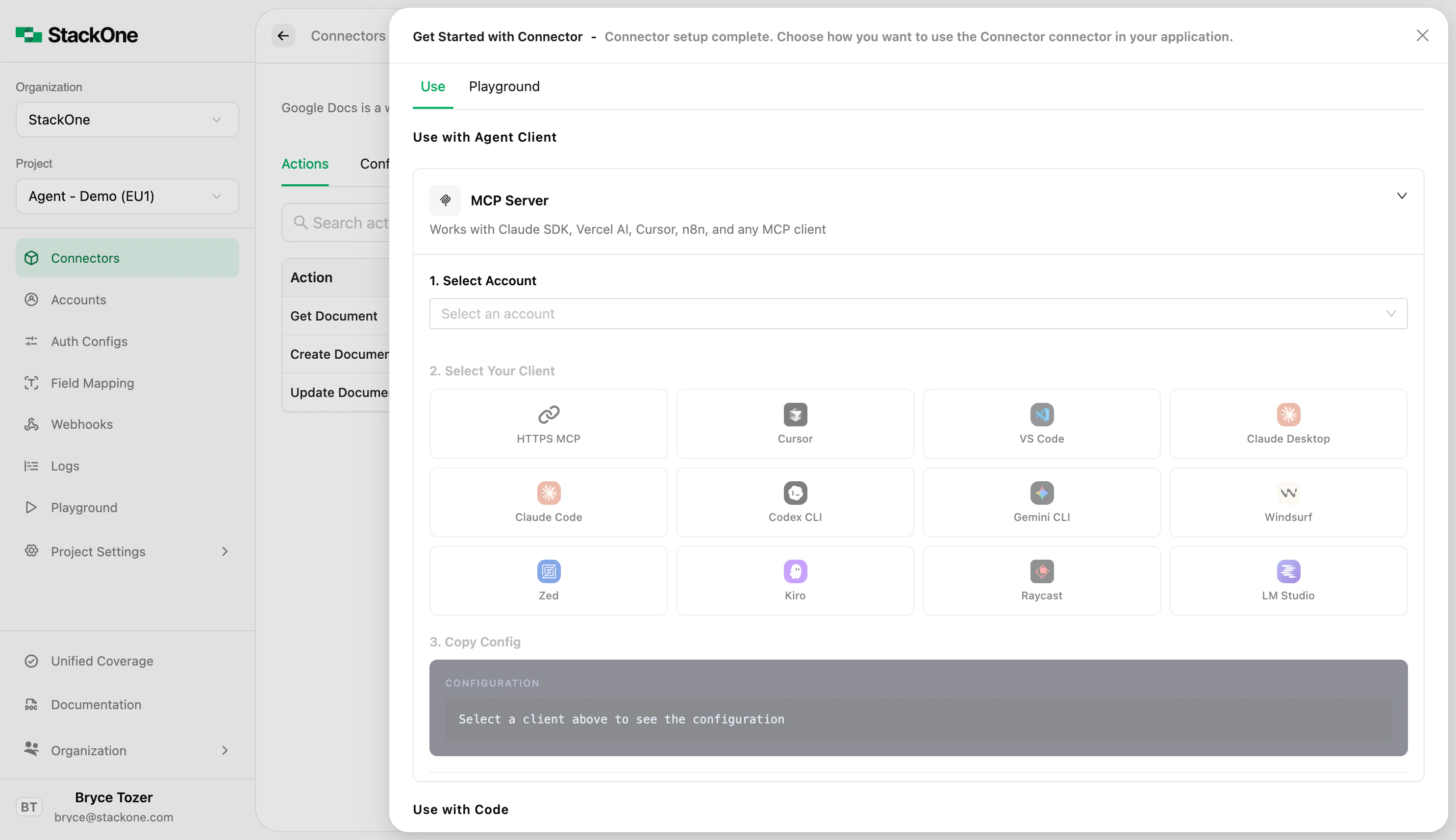Pick LM Studio as the client
The image size is (1456, 840).
1287,580
